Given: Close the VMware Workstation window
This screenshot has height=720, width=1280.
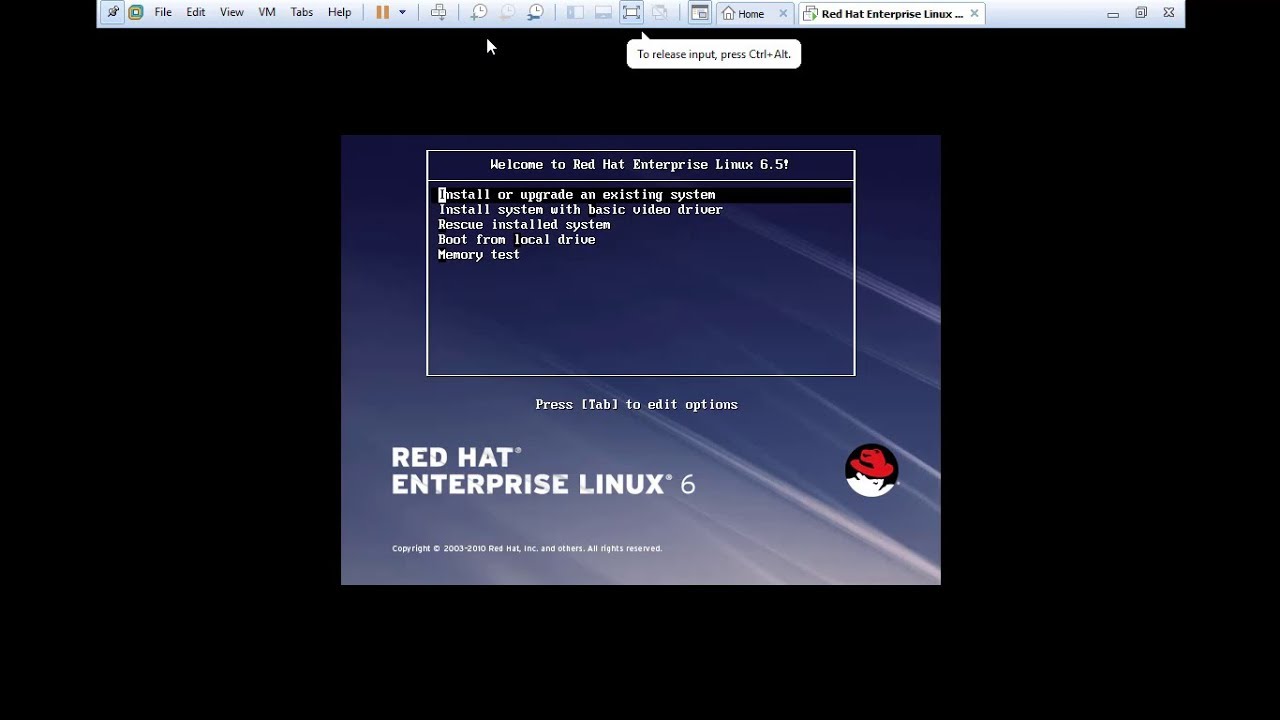Looking at the screenshot, I should coord(1169,13).
